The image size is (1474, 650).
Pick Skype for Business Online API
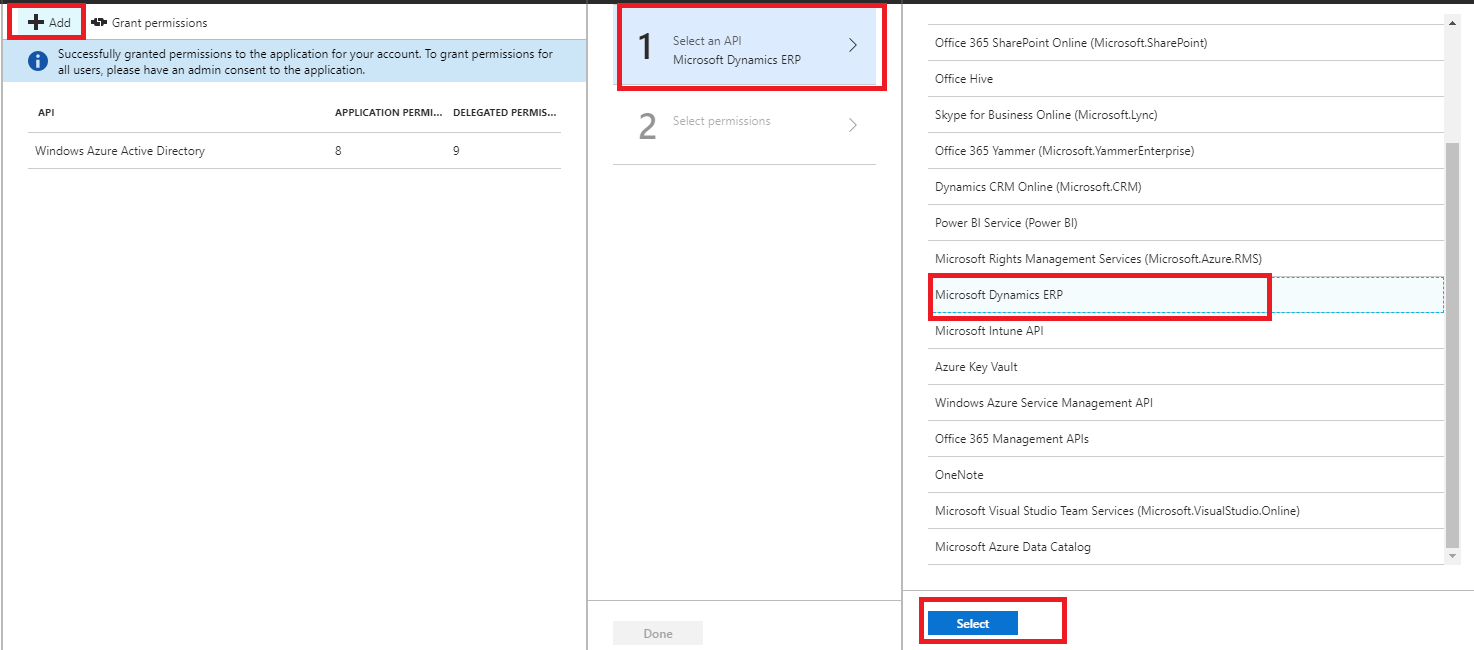tap(1045, 115)
